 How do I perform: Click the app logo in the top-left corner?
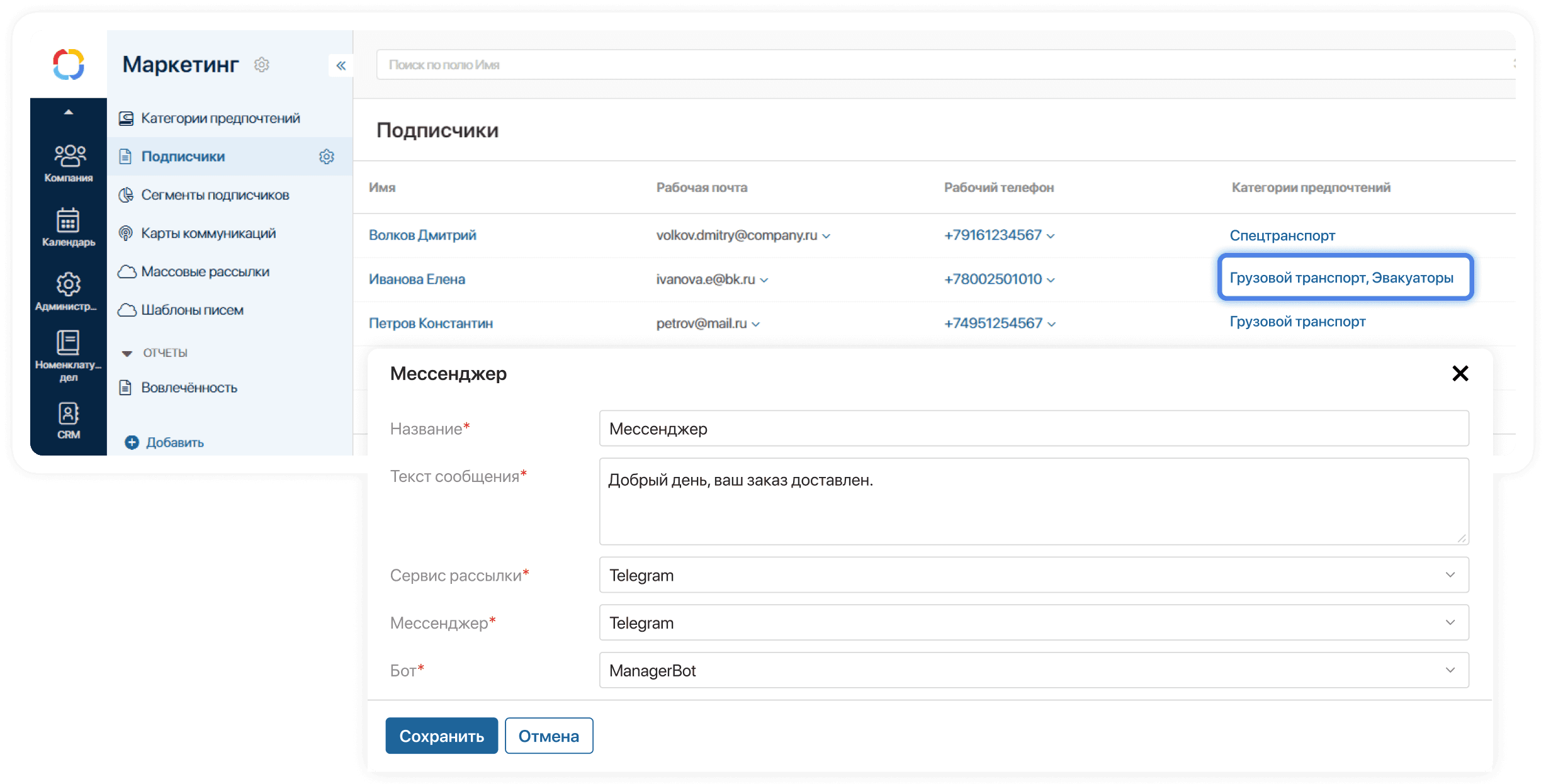[x=69, y=64]
